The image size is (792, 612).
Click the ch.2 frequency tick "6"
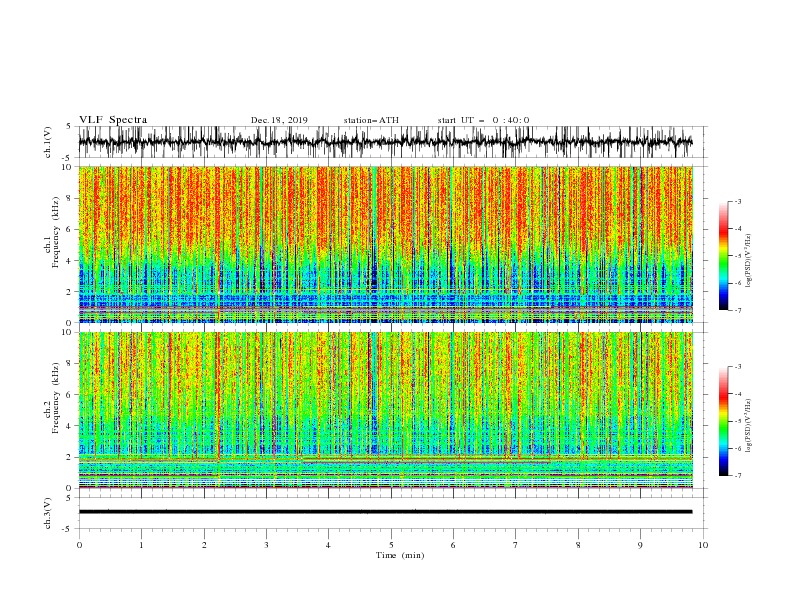70,395
